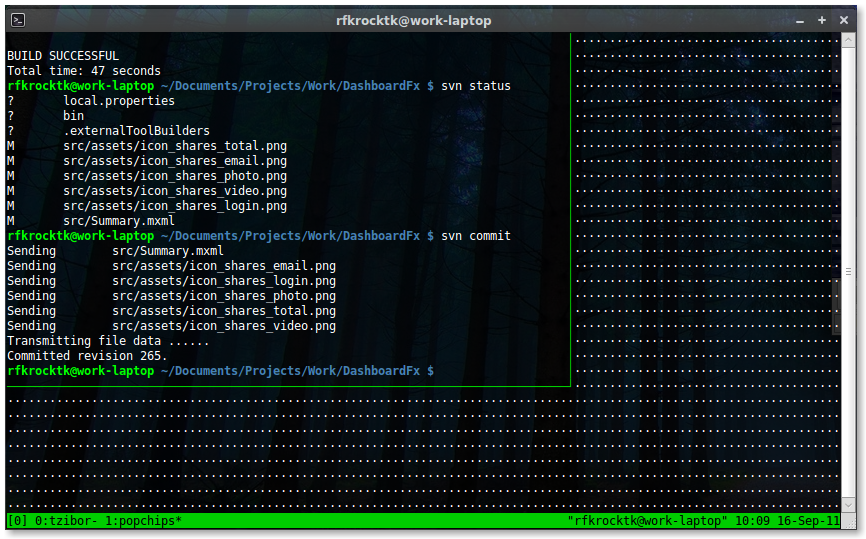Image resolution: width=866 pixels, height=539 pixels.
Task: Click the terminal icon in title bar
Action: [15, 20]
